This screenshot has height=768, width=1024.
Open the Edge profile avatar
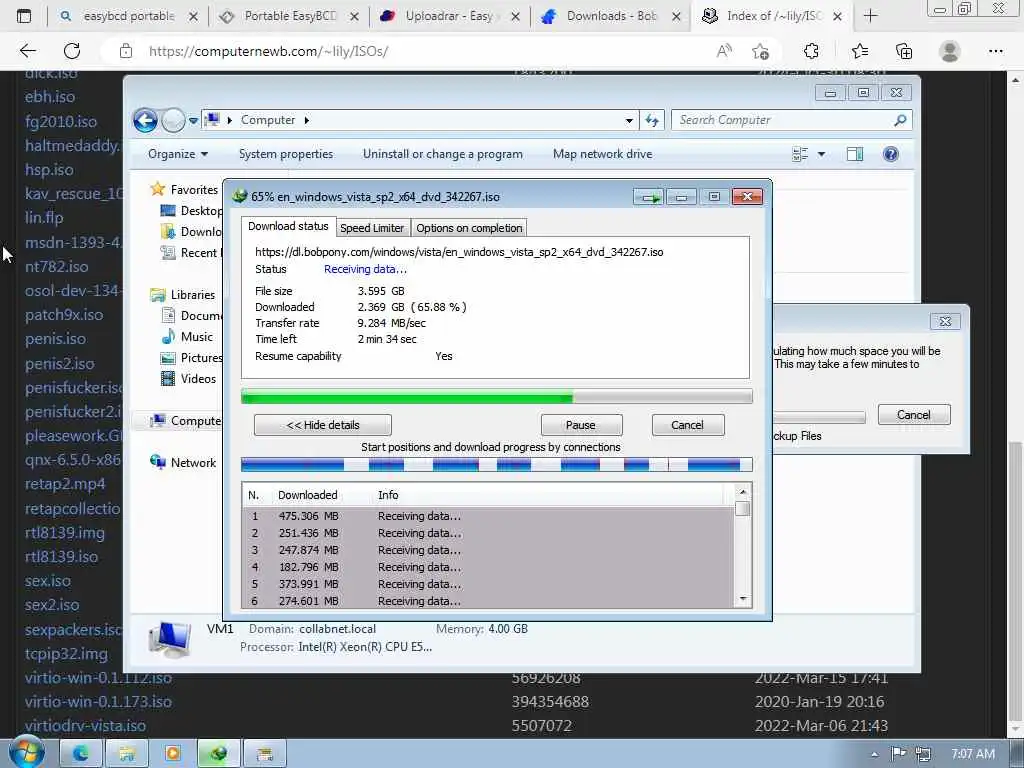point(950,51)
